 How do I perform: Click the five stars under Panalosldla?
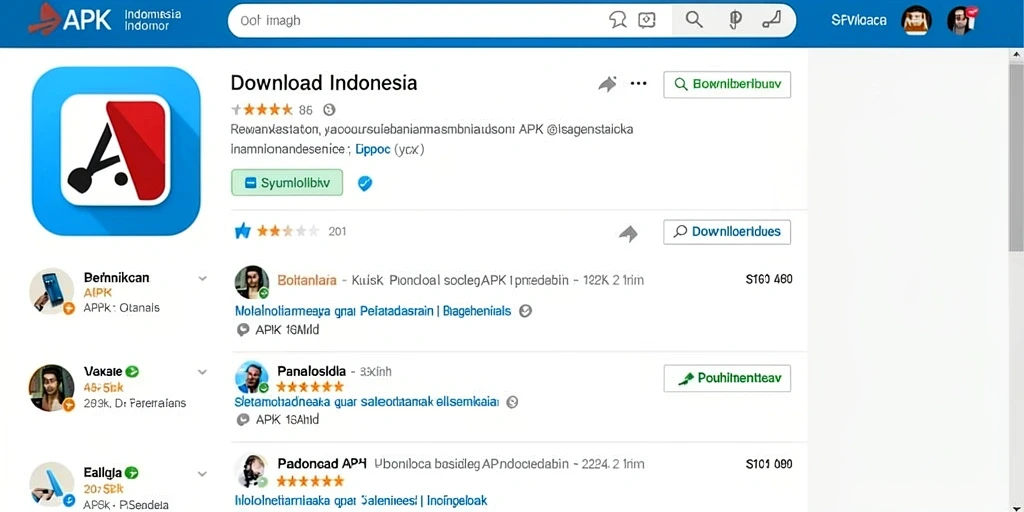click(x=310, y=387)
